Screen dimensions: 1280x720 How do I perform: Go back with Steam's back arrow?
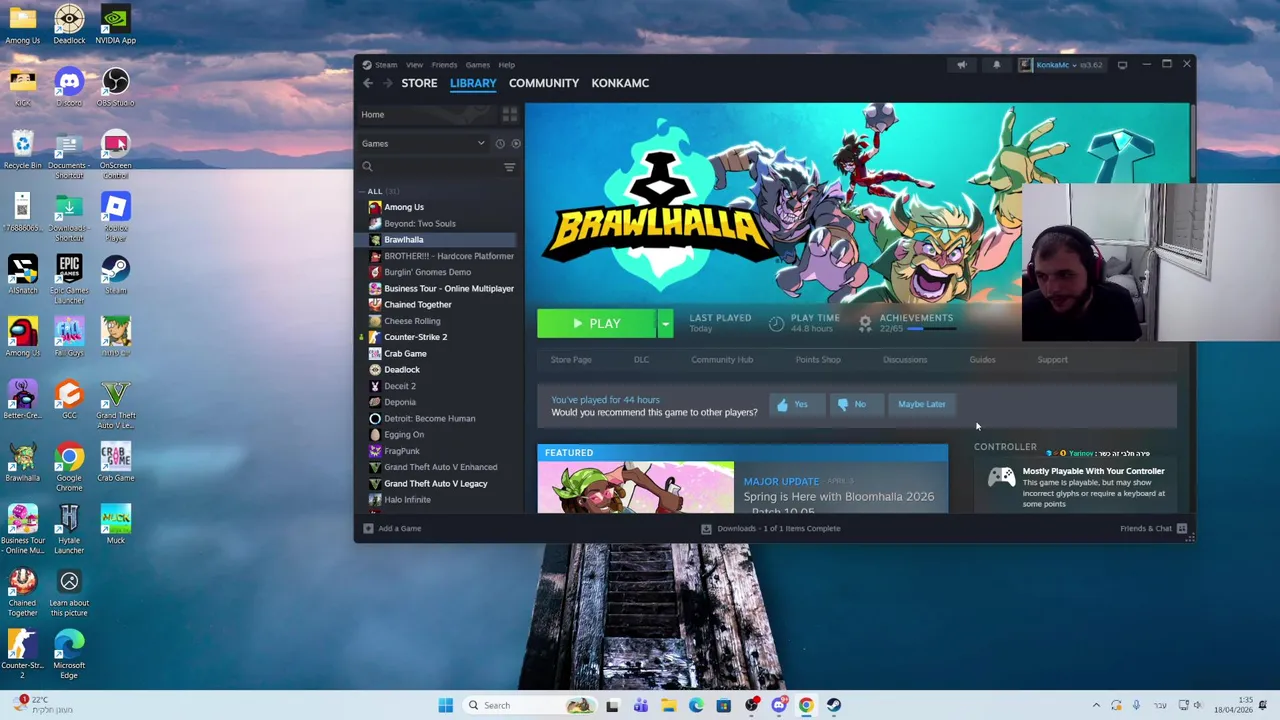click(368, 83)
